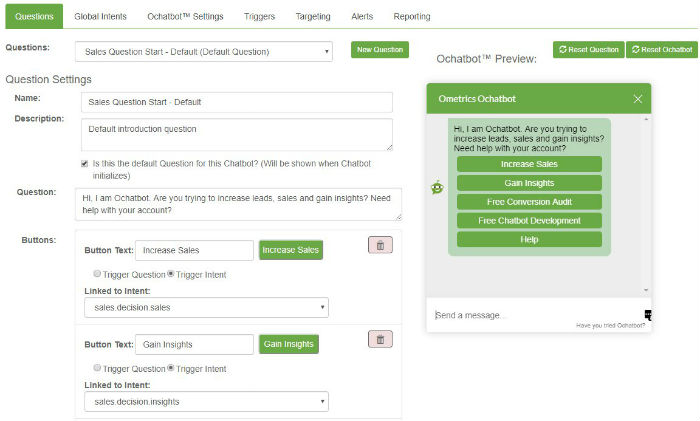Click the chat preview scroll-down arrow

(x=646, y=290)
